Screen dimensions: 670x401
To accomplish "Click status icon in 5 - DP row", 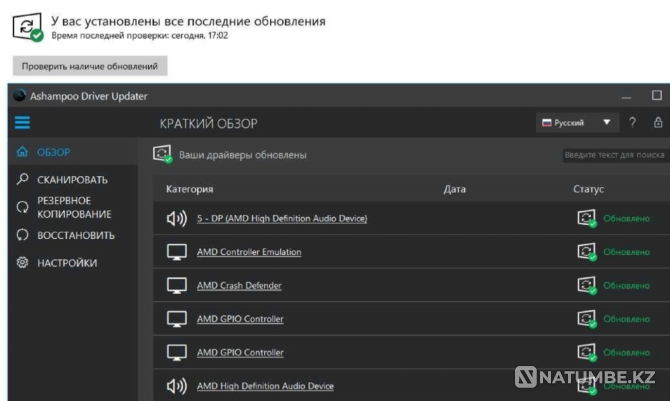I will [x=587, y=218].
